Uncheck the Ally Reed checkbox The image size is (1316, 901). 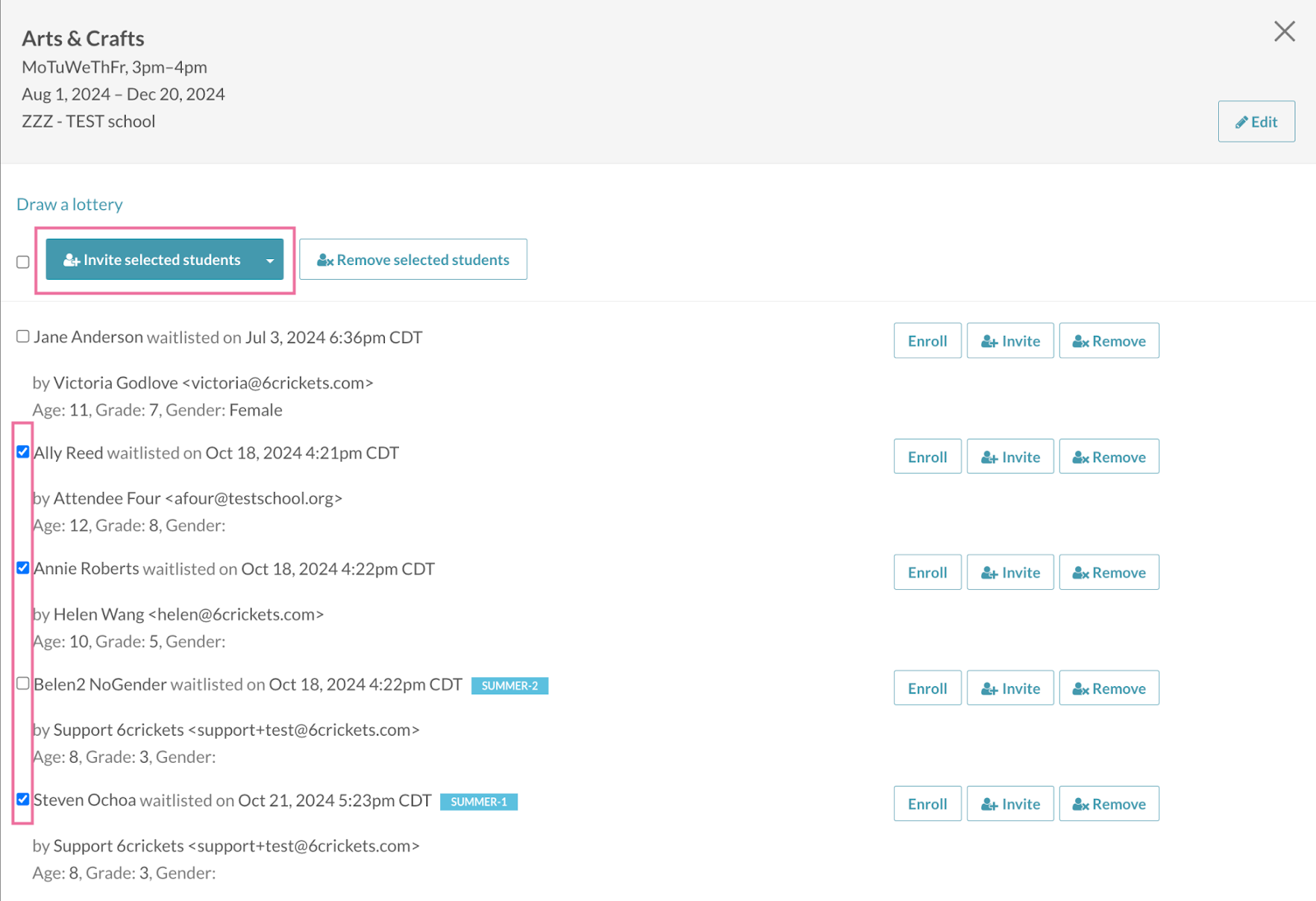pos(23,452)
